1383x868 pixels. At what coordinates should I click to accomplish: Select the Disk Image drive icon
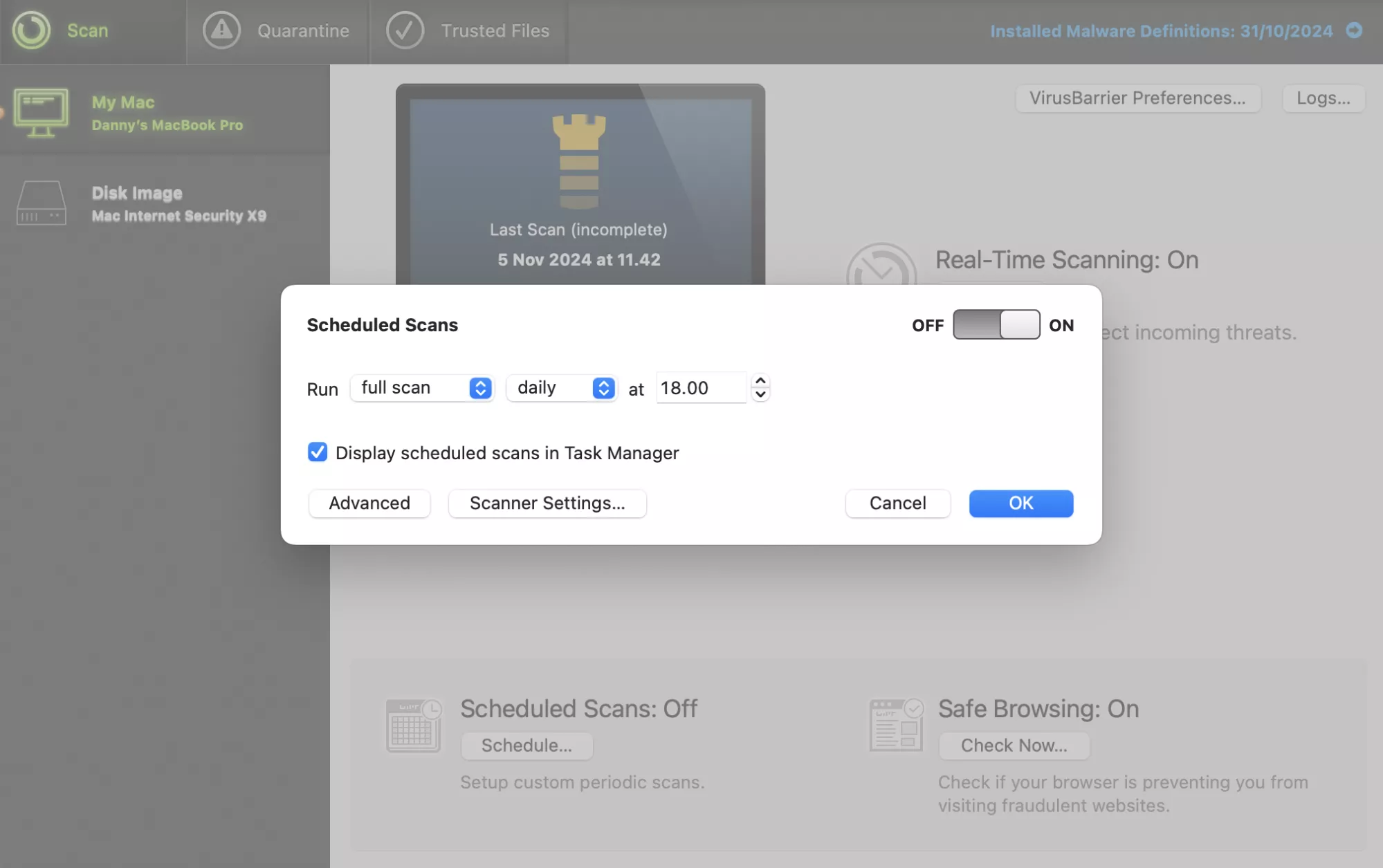(x=41, y=203)
